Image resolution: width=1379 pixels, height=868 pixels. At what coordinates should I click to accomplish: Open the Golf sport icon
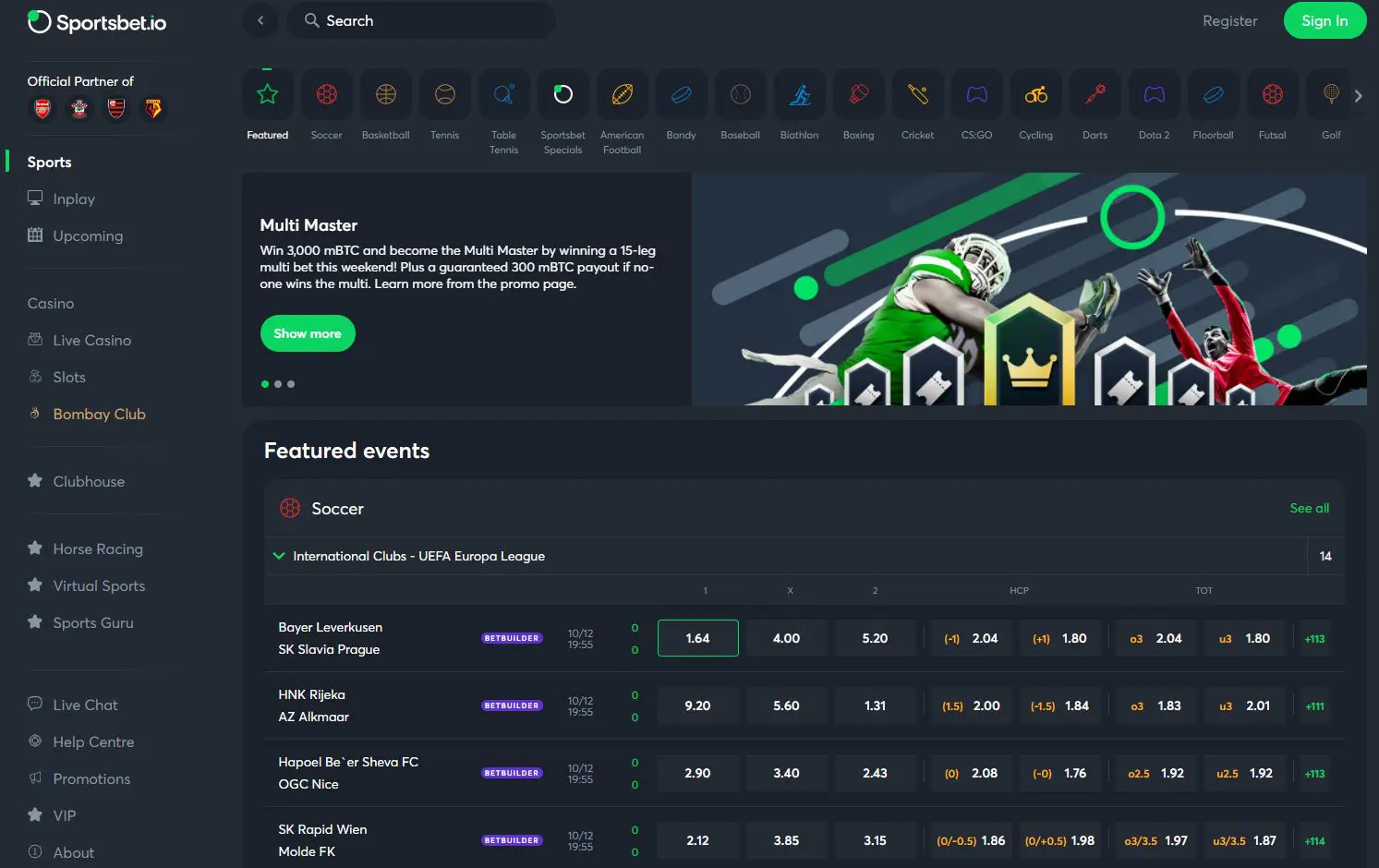click(1331, 94)
